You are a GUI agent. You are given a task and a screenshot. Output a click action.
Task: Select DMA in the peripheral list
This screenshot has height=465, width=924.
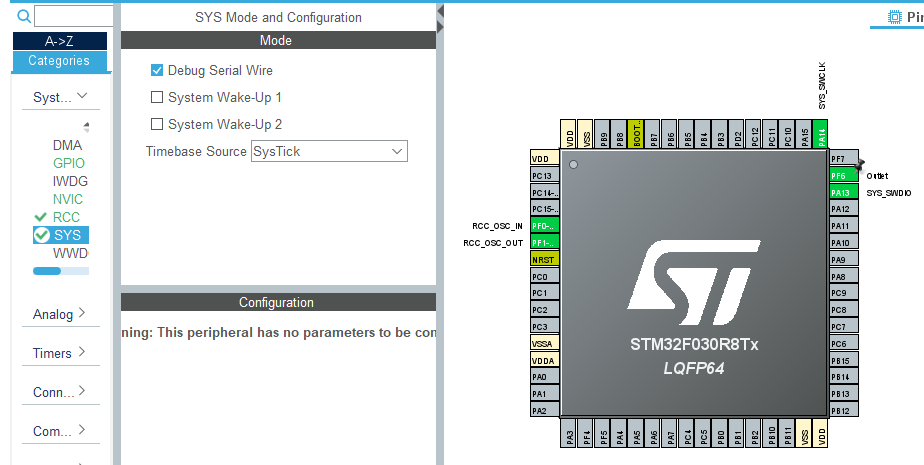pos(67,146)
